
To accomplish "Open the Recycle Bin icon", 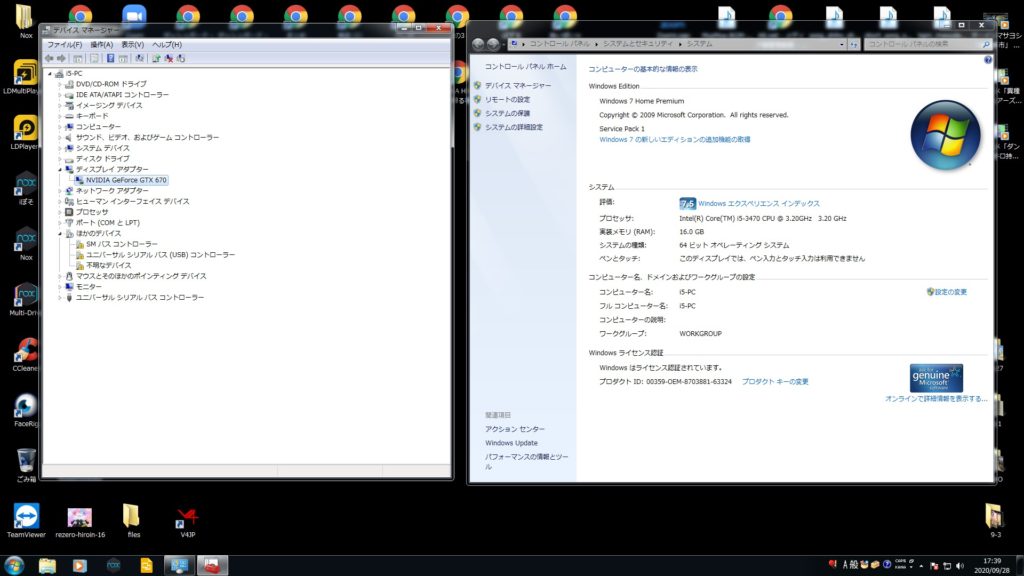I will (26, 461).
